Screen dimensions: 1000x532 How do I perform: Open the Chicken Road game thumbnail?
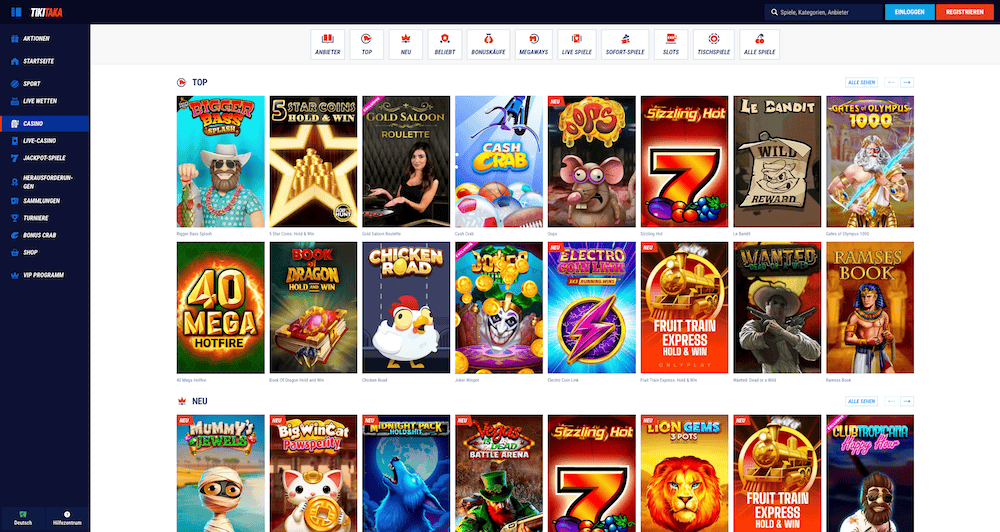tap(406, 308)
